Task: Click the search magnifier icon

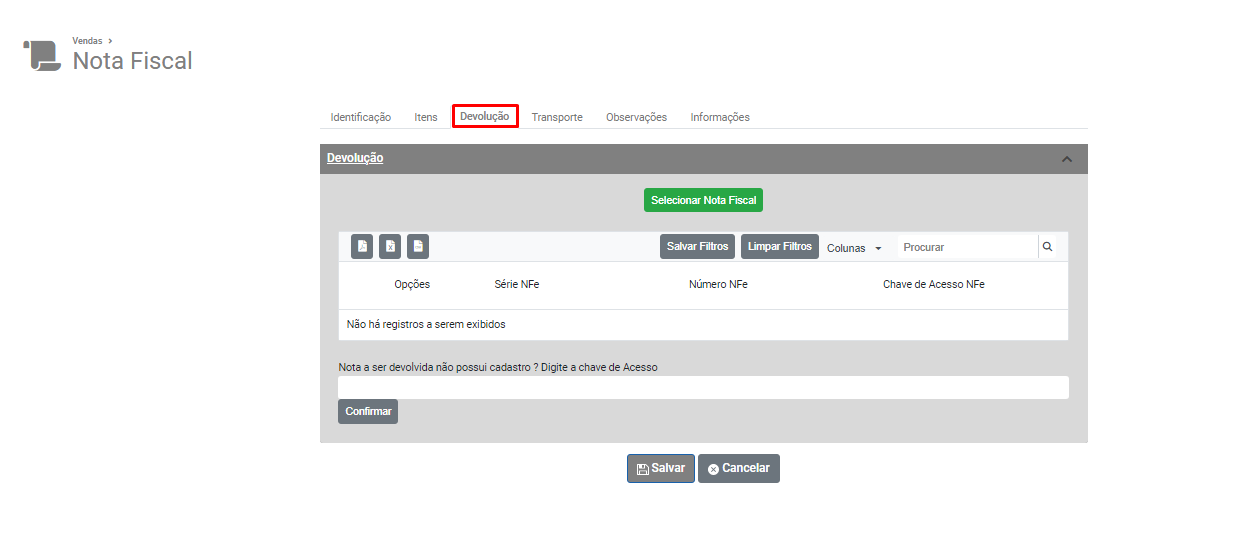Action: [x=1047, y=246]
